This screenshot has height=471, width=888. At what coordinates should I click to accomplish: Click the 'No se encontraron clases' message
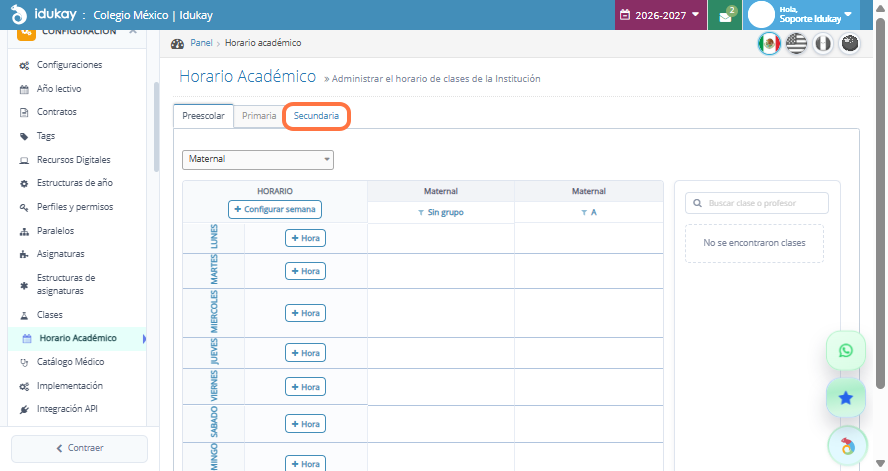point(754,243)
